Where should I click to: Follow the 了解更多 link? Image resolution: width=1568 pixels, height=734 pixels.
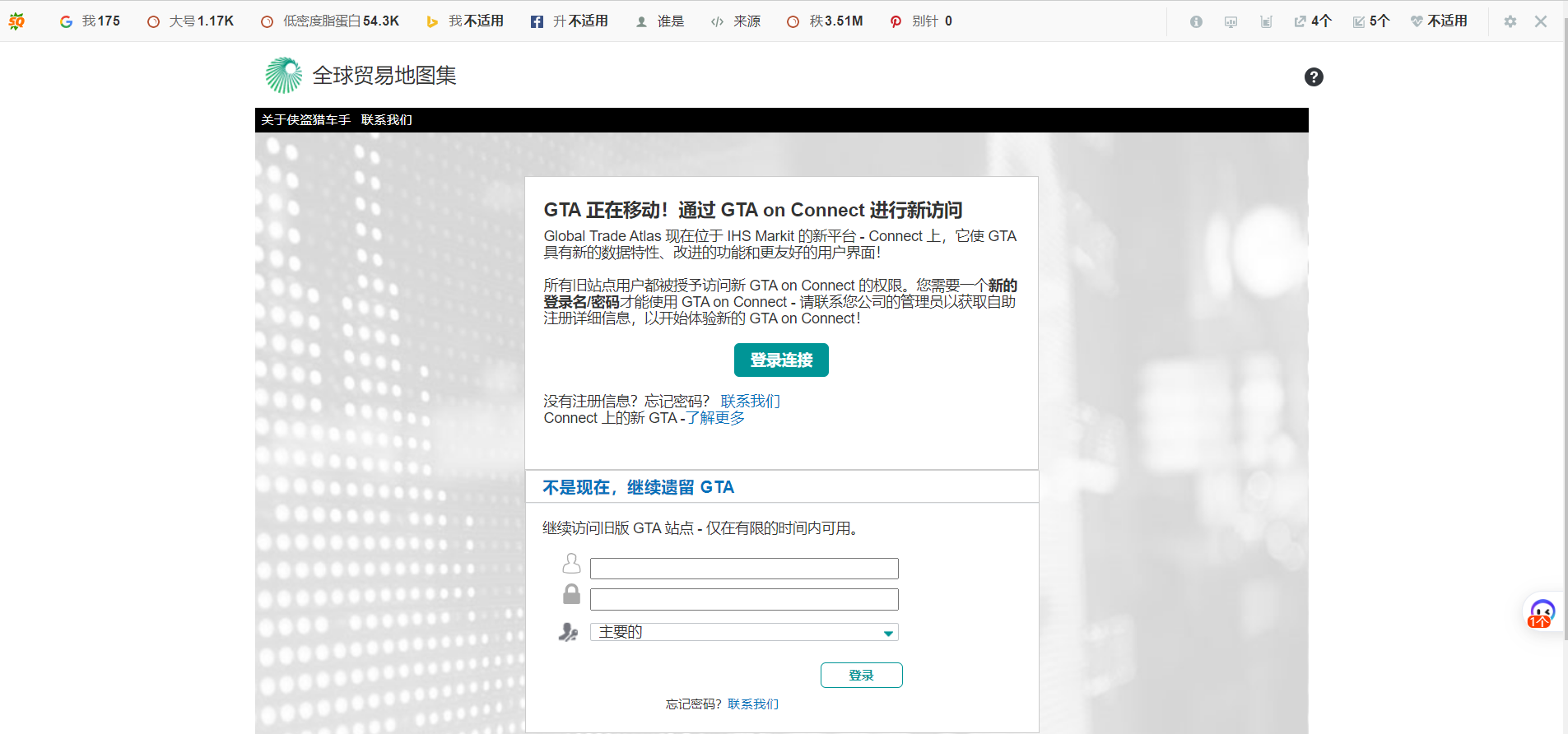715,418
